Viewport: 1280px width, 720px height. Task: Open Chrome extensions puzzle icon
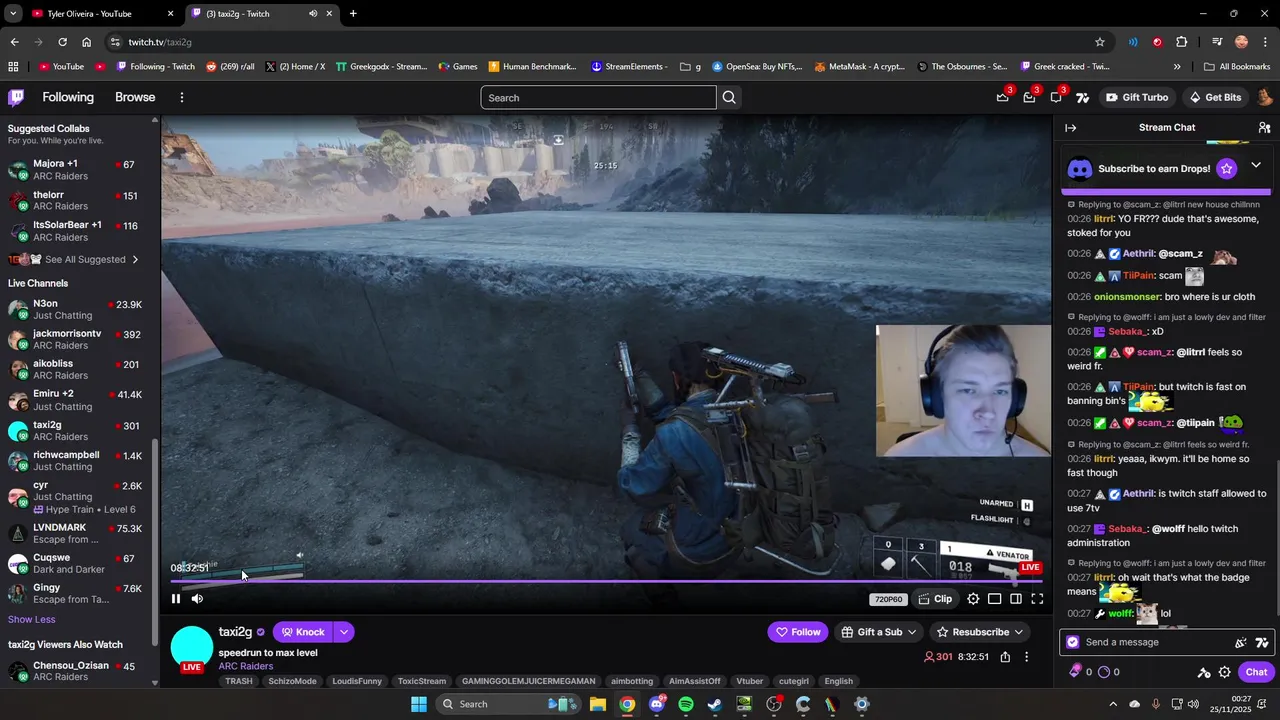(1182, 42)
